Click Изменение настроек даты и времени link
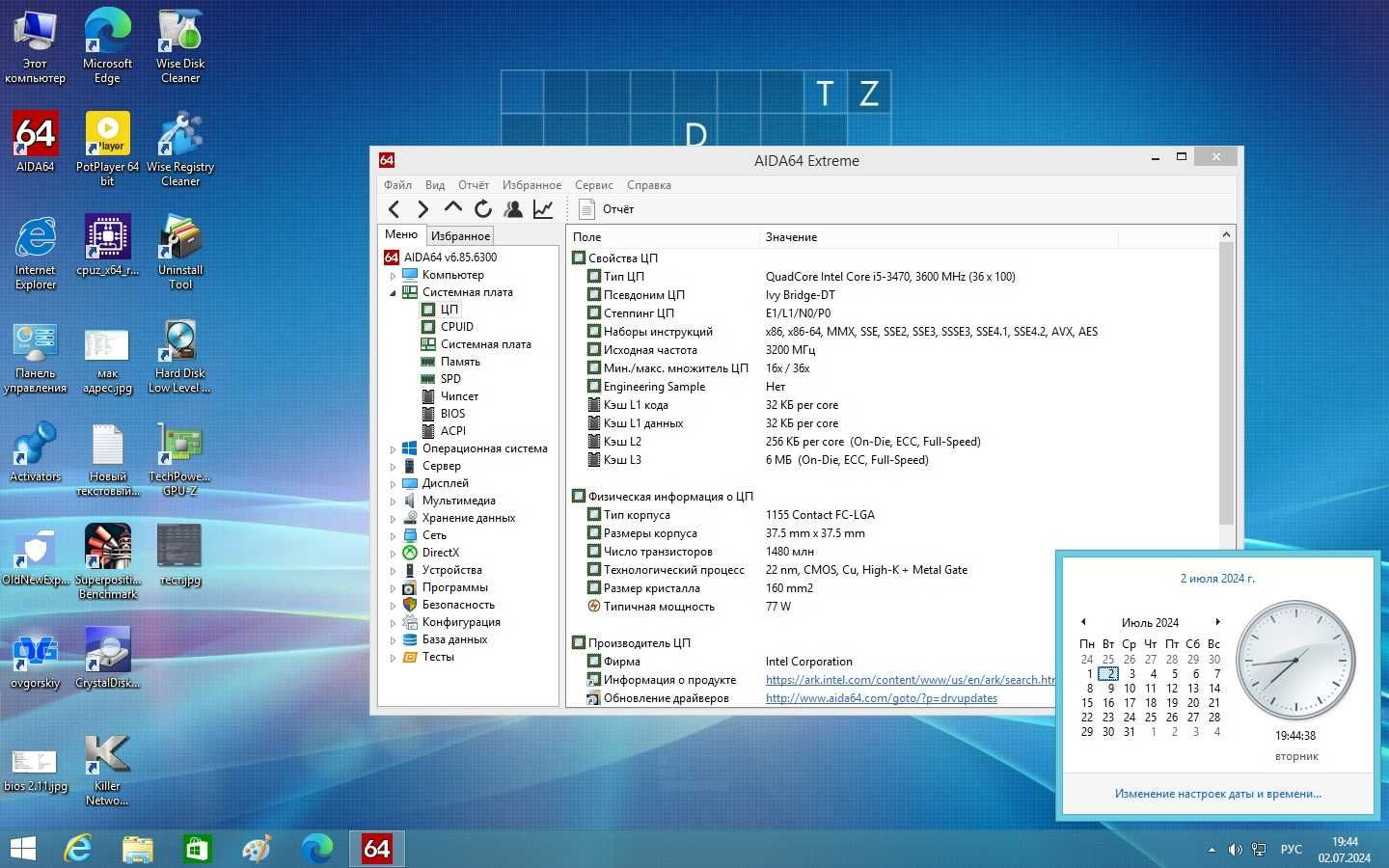Screen dimensions: 1389x868 tap(1217, 794)
